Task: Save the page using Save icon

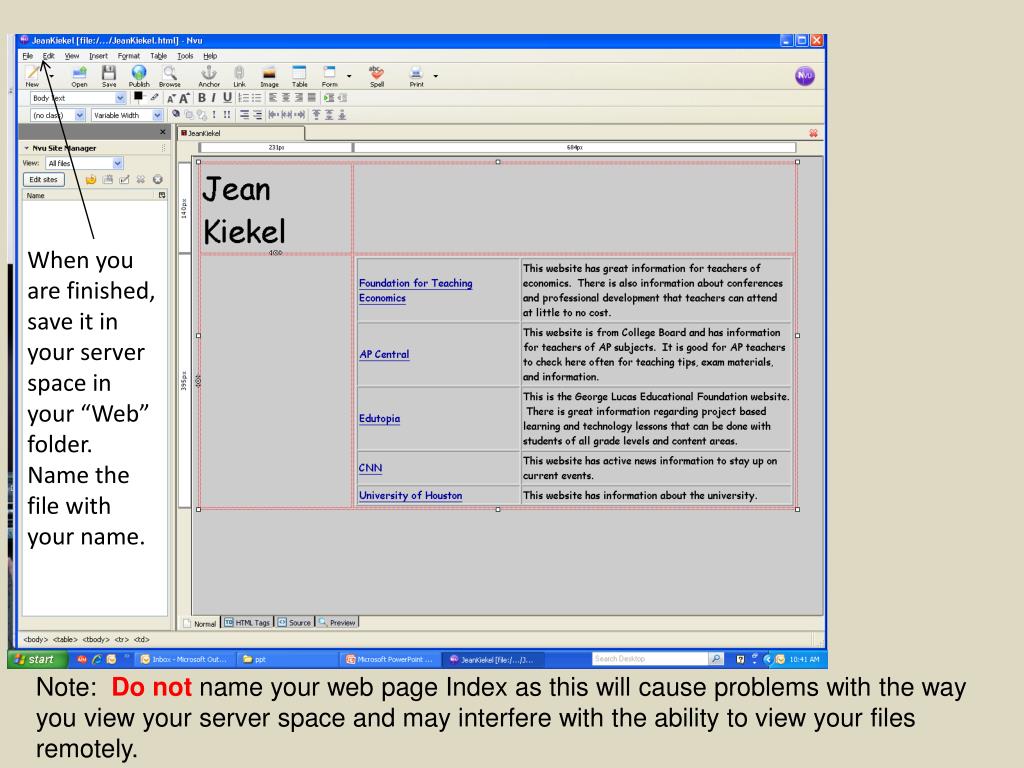Action: [x=109, y=76]
